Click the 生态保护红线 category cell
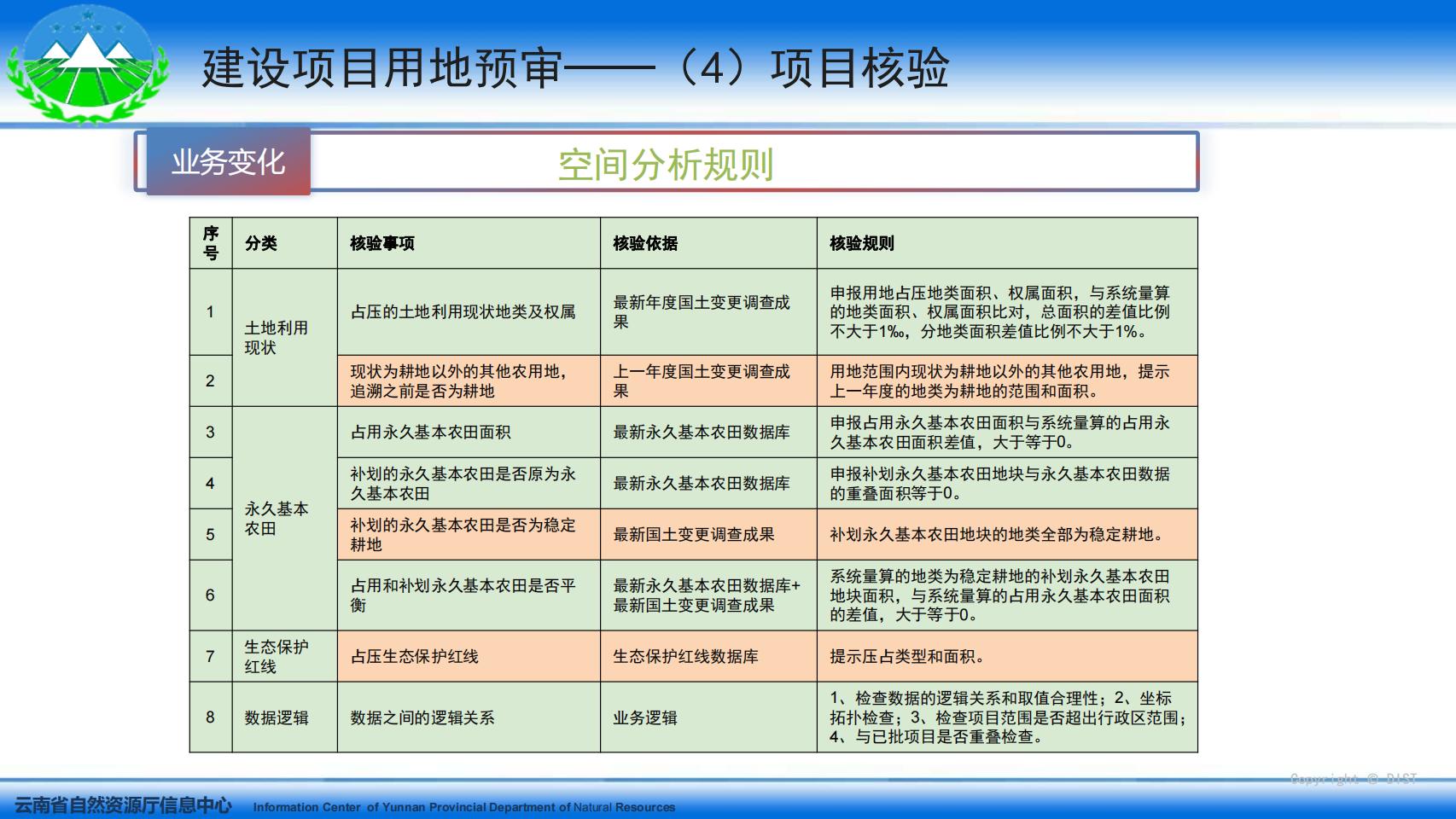The image size is (1456, 819). click(284, 656)
